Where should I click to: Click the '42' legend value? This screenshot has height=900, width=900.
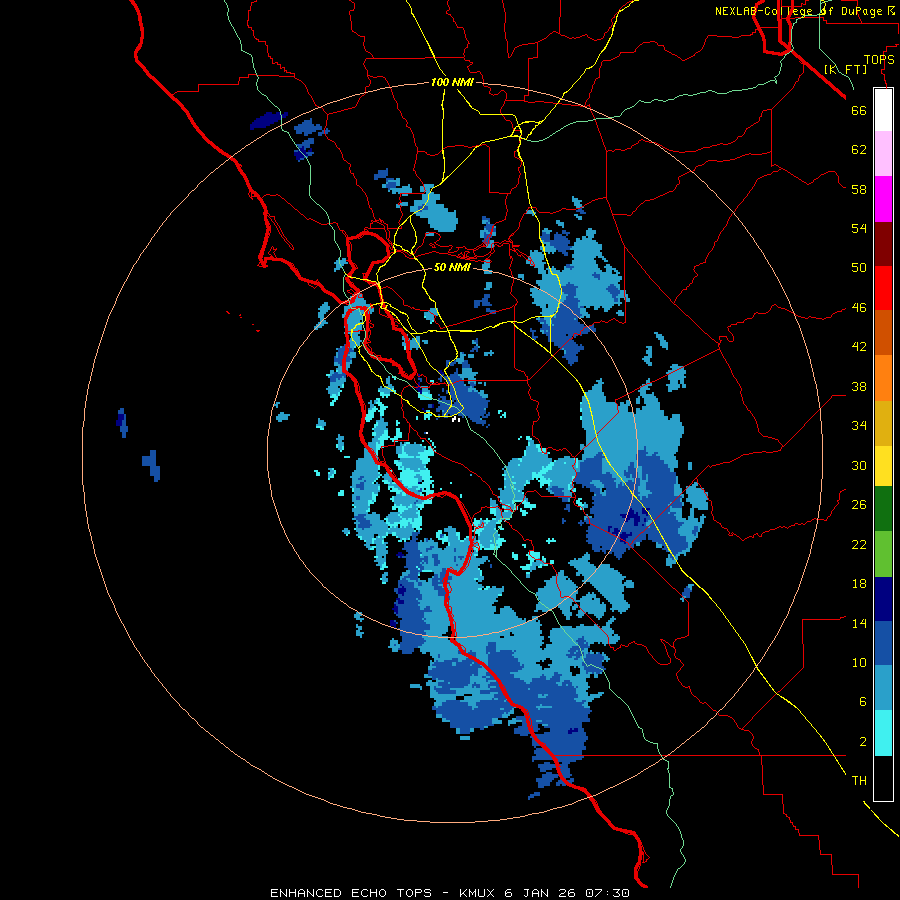pos(859,347)
